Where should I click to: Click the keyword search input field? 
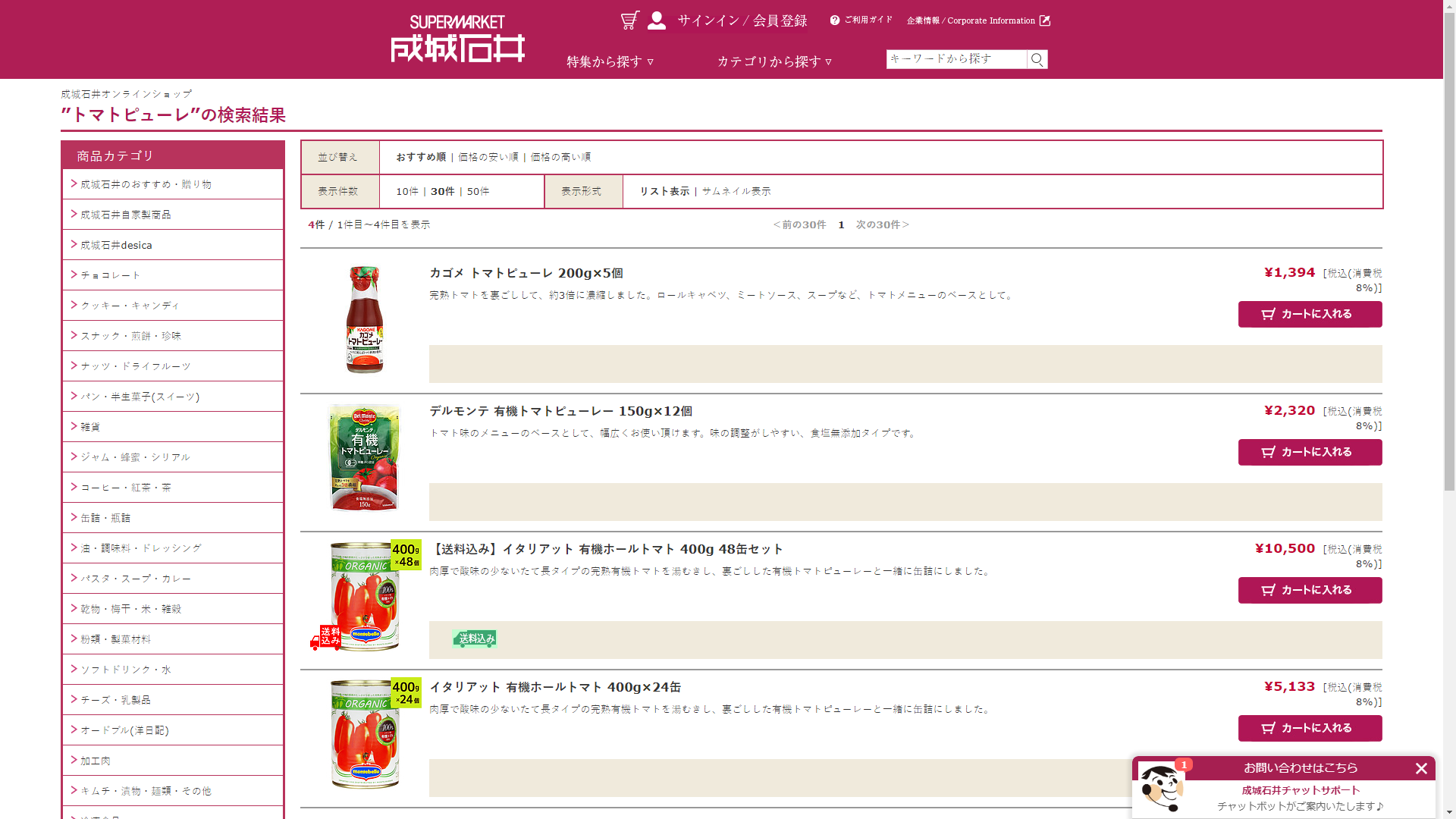click(x=955, y=59)
